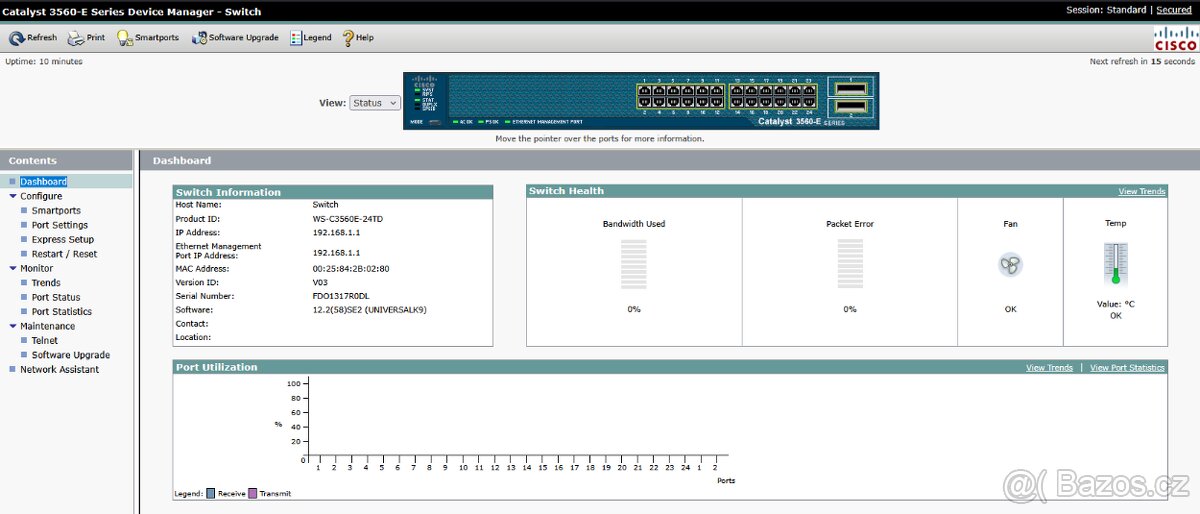Open Trends under Monitor
Image resolution: width=1200 pixels, height=514 pixels.
point(46,283)
